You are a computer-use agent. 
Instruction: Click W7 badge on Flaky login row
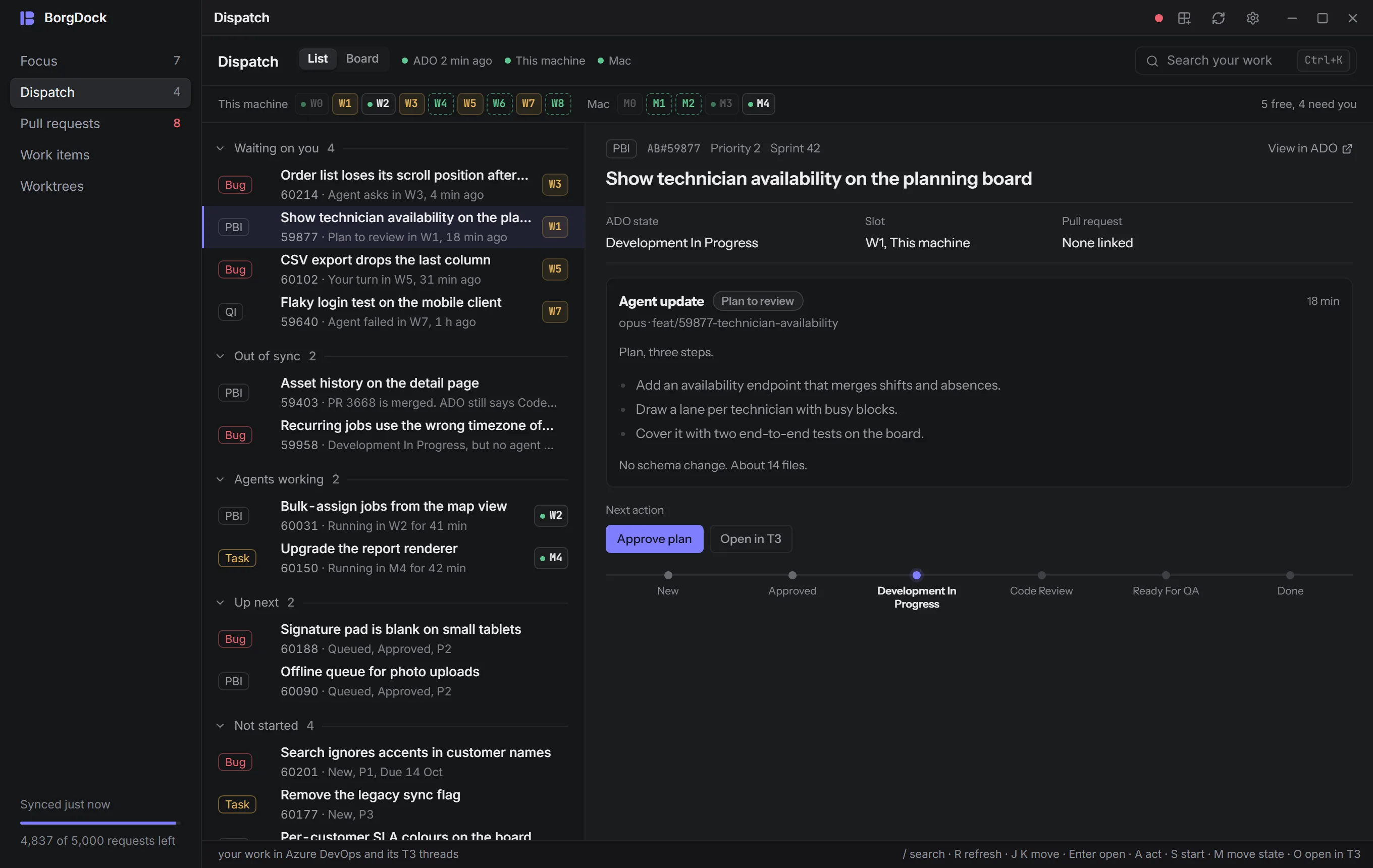(555, 311)
